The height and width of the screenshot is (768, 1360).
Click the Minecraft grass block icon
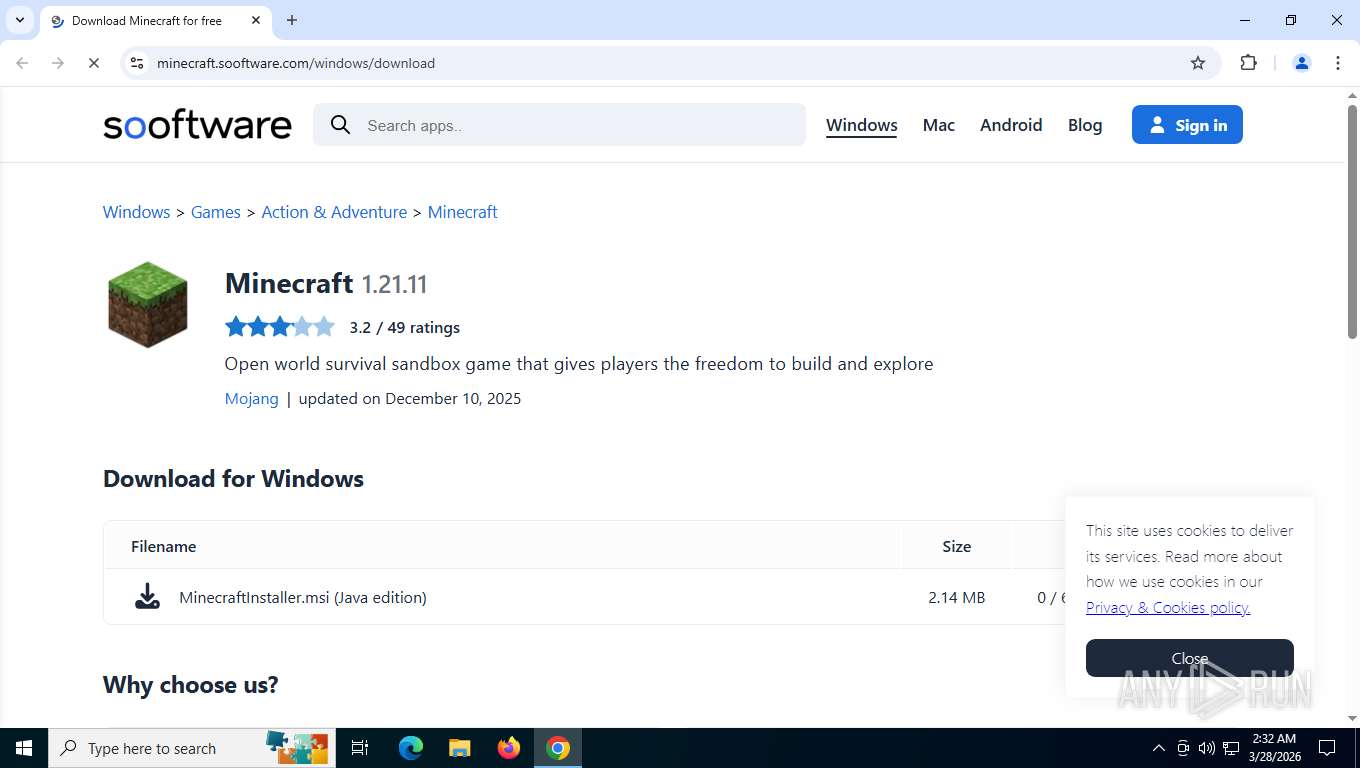[x=148, y=304]
